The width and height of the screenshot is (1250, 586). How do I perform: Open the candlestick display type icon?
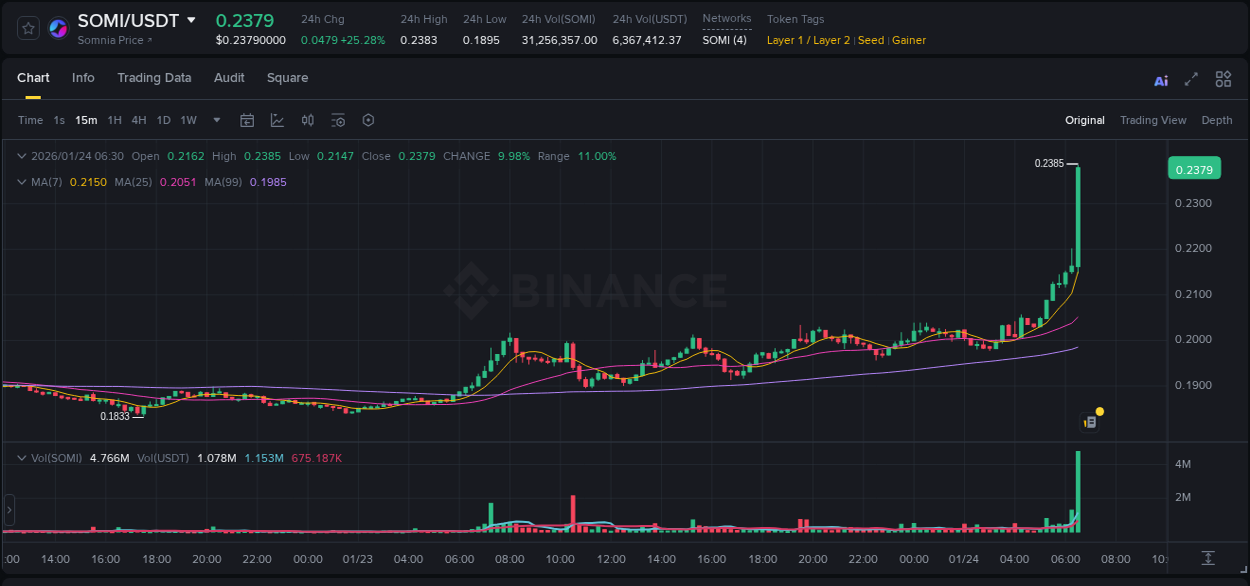308,120
